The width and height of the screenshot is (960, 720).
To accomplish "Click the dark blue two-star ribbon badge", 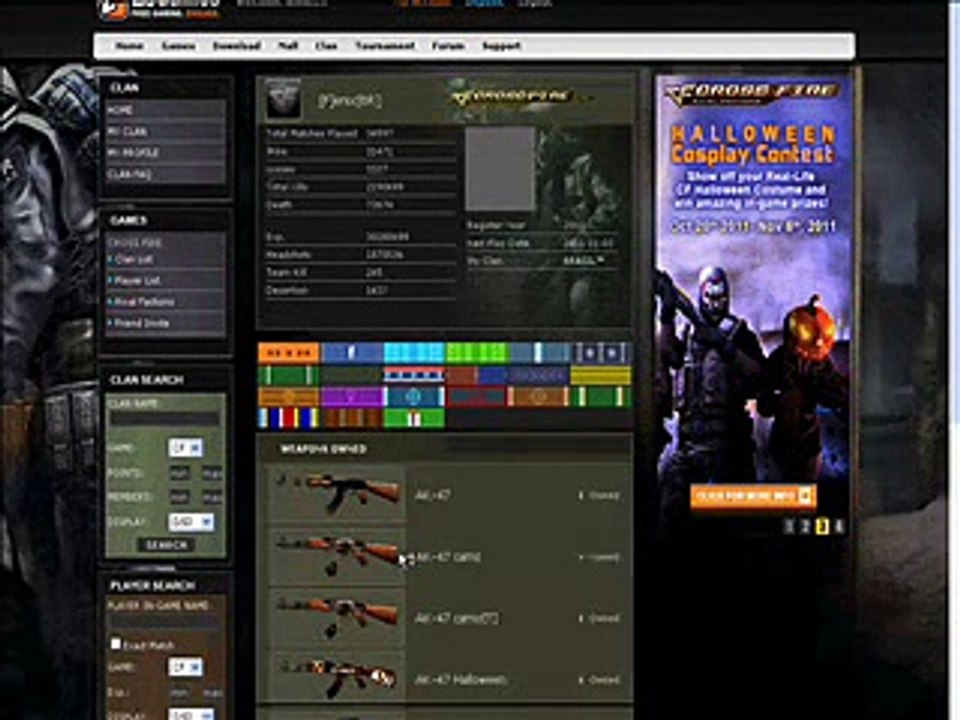I will (x=601, y=353).
